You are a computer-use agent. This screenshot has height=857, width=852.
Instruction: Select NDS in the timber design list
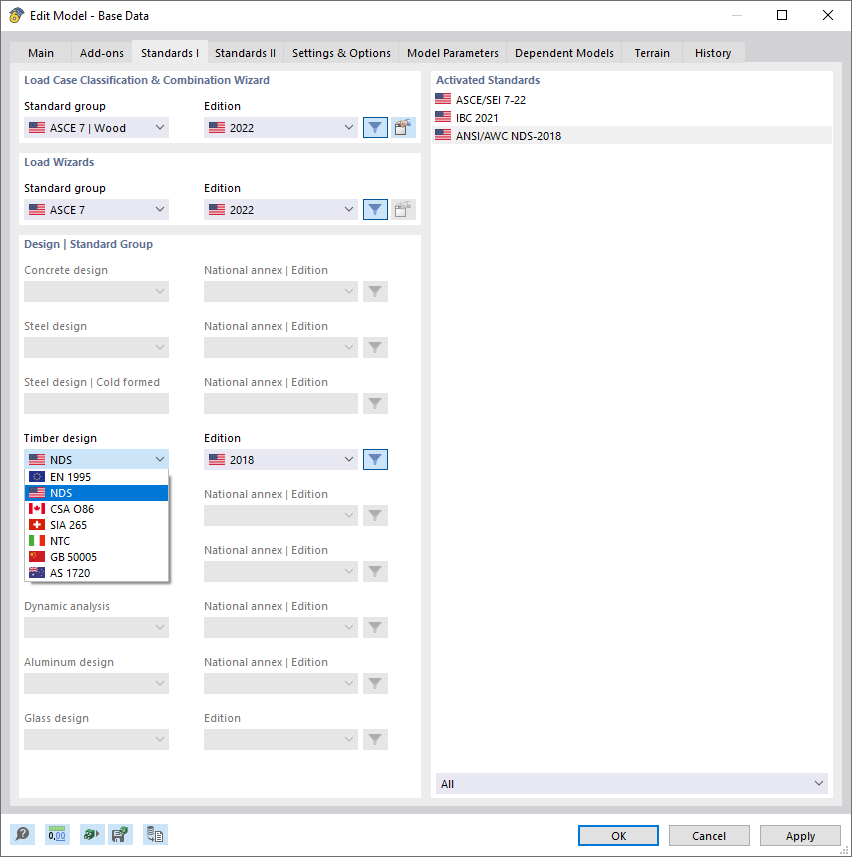point(97,493)
